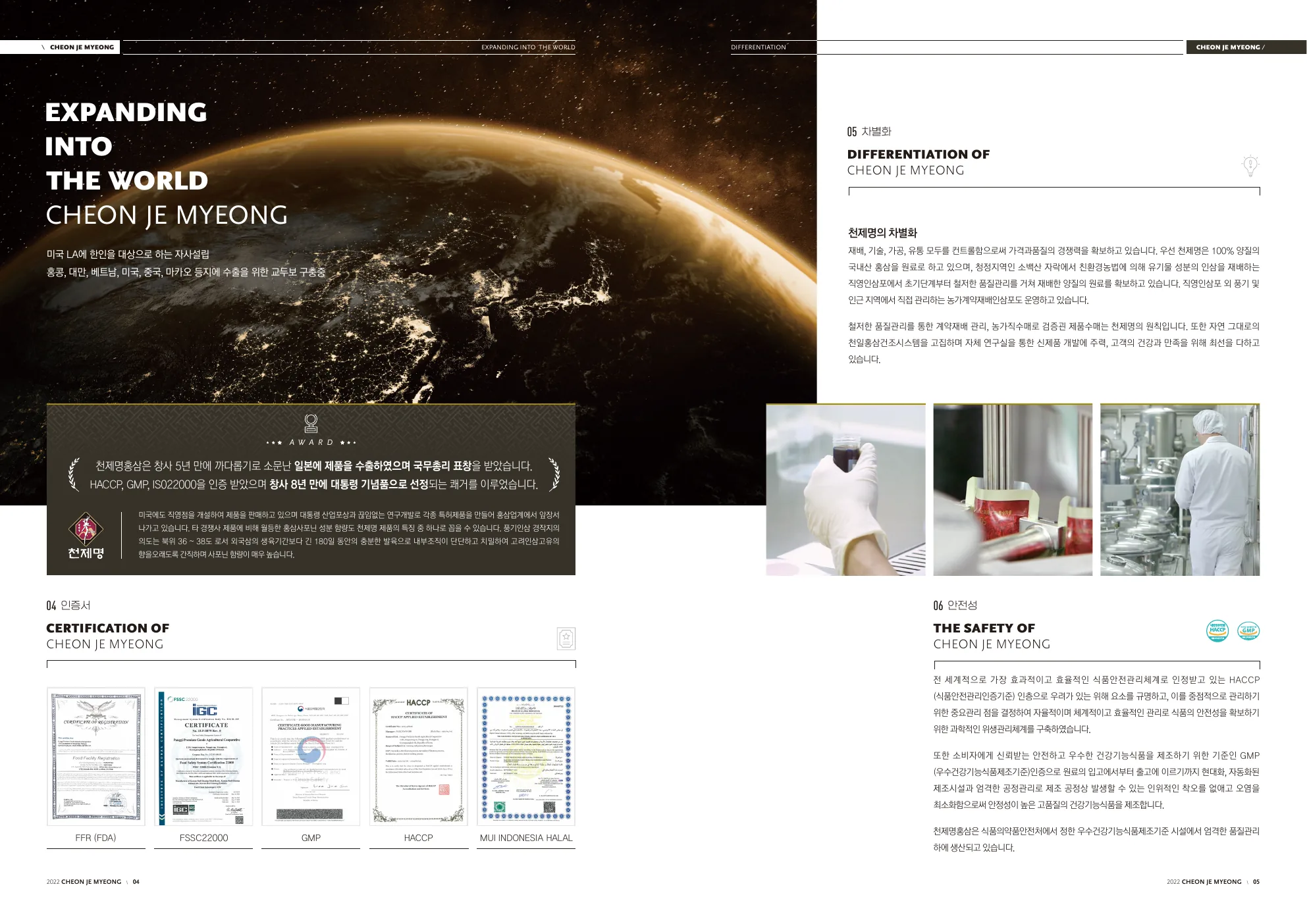This screenshot has width=1307, height=924.
Task: Click the line starting '미국 LA에 한인을'
Action: pyautogui.click(x=128, y=254)
